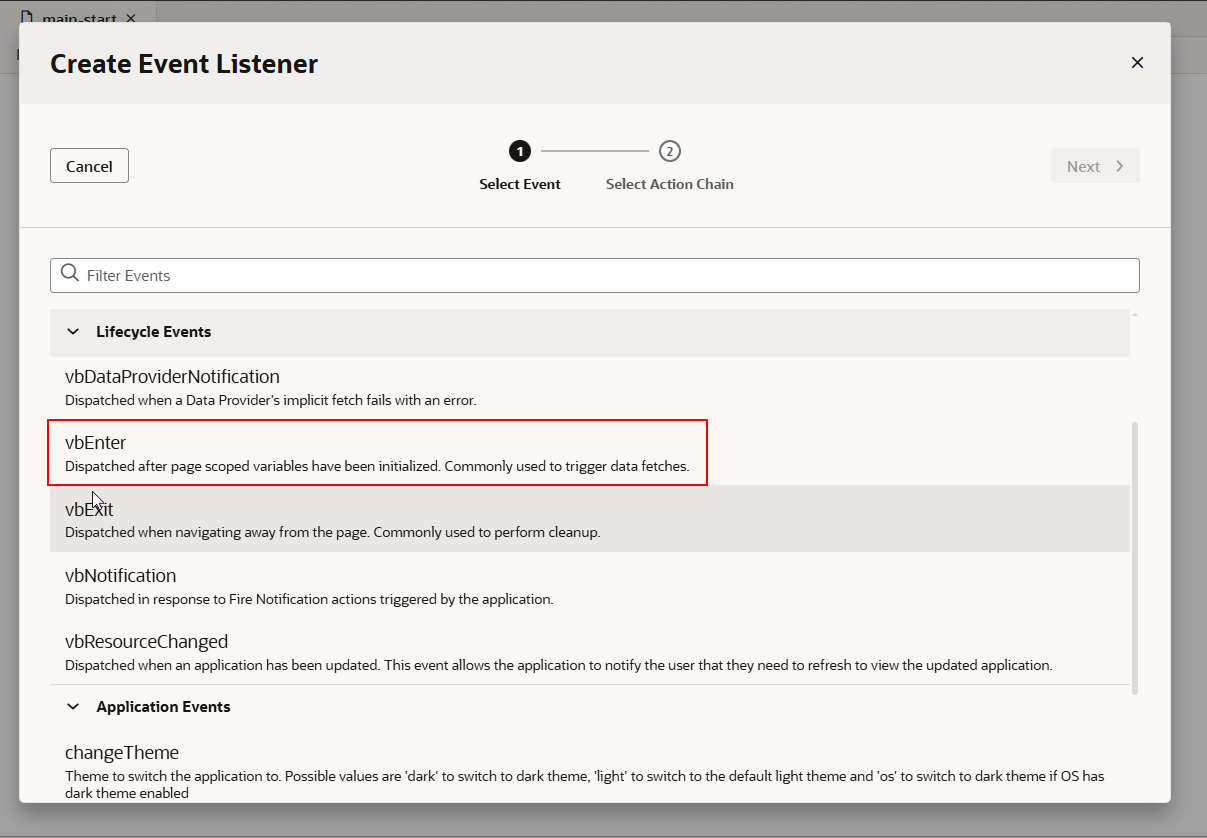Click the vbExit cleanup description text
The height and width of the screenshot is (838, 1207).
333,533
